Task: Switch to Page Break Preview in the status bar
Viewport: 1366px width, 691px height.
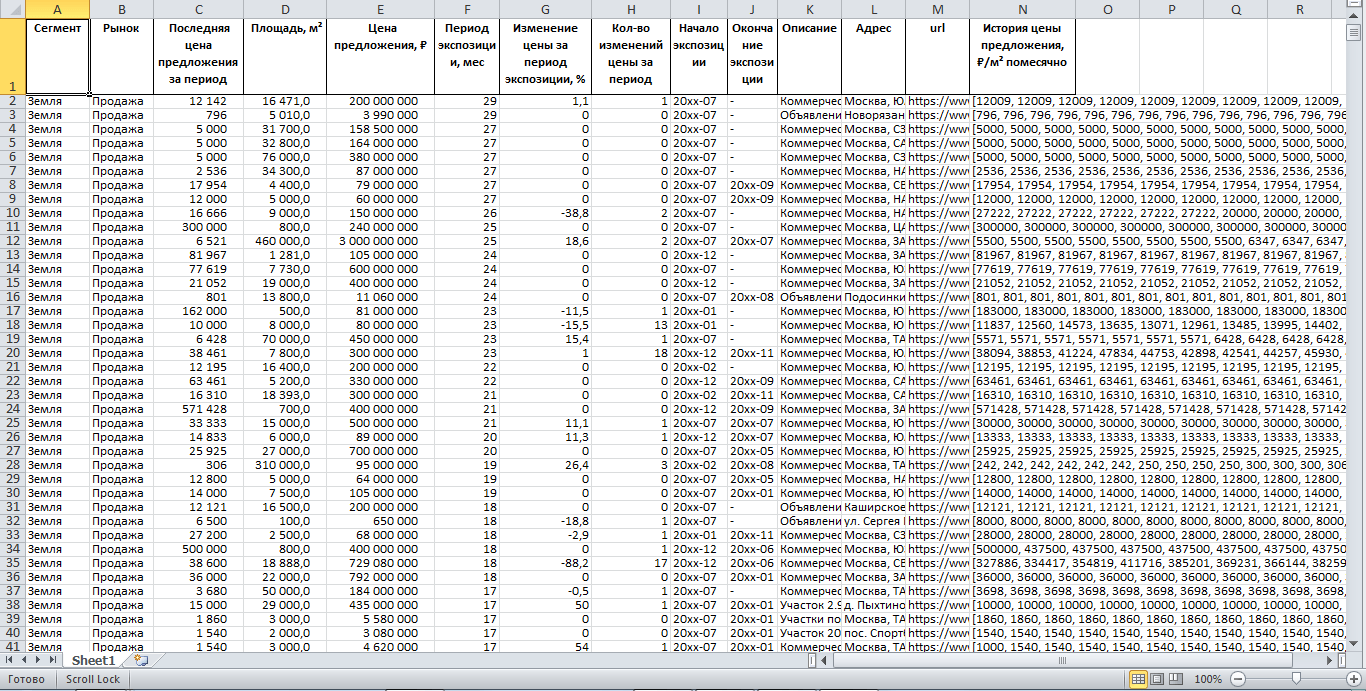Action: [1176, 679]
